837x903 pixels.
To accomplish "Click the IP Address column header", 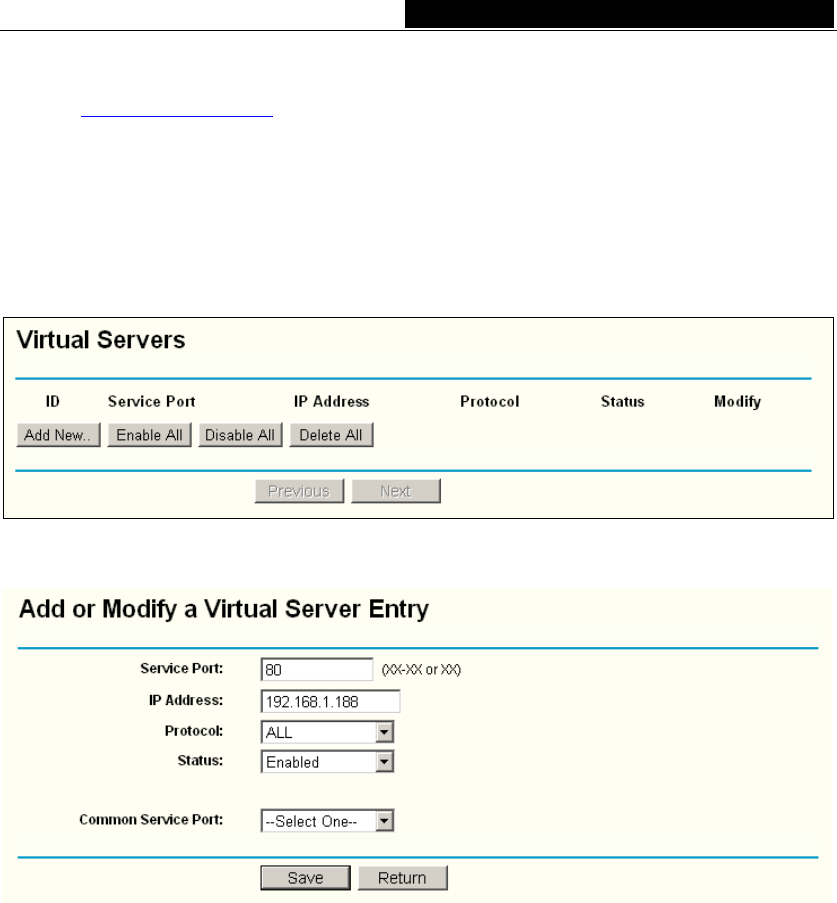I will tap(331, 401).
